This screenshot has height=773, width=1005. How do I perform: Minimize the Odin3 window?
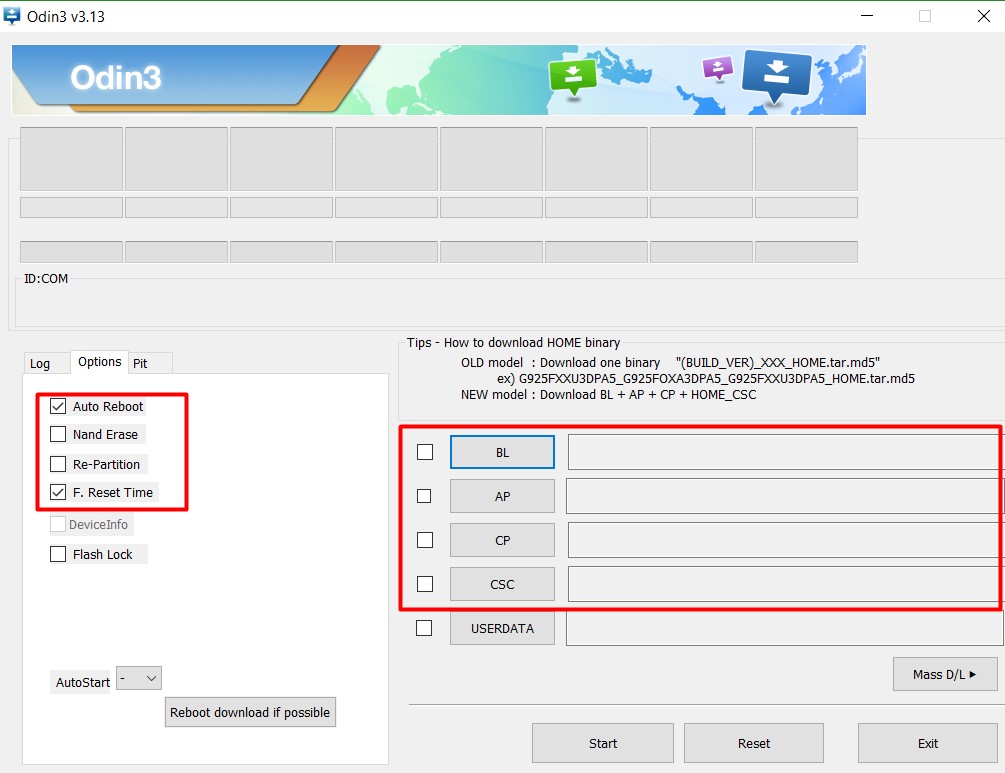867,15
